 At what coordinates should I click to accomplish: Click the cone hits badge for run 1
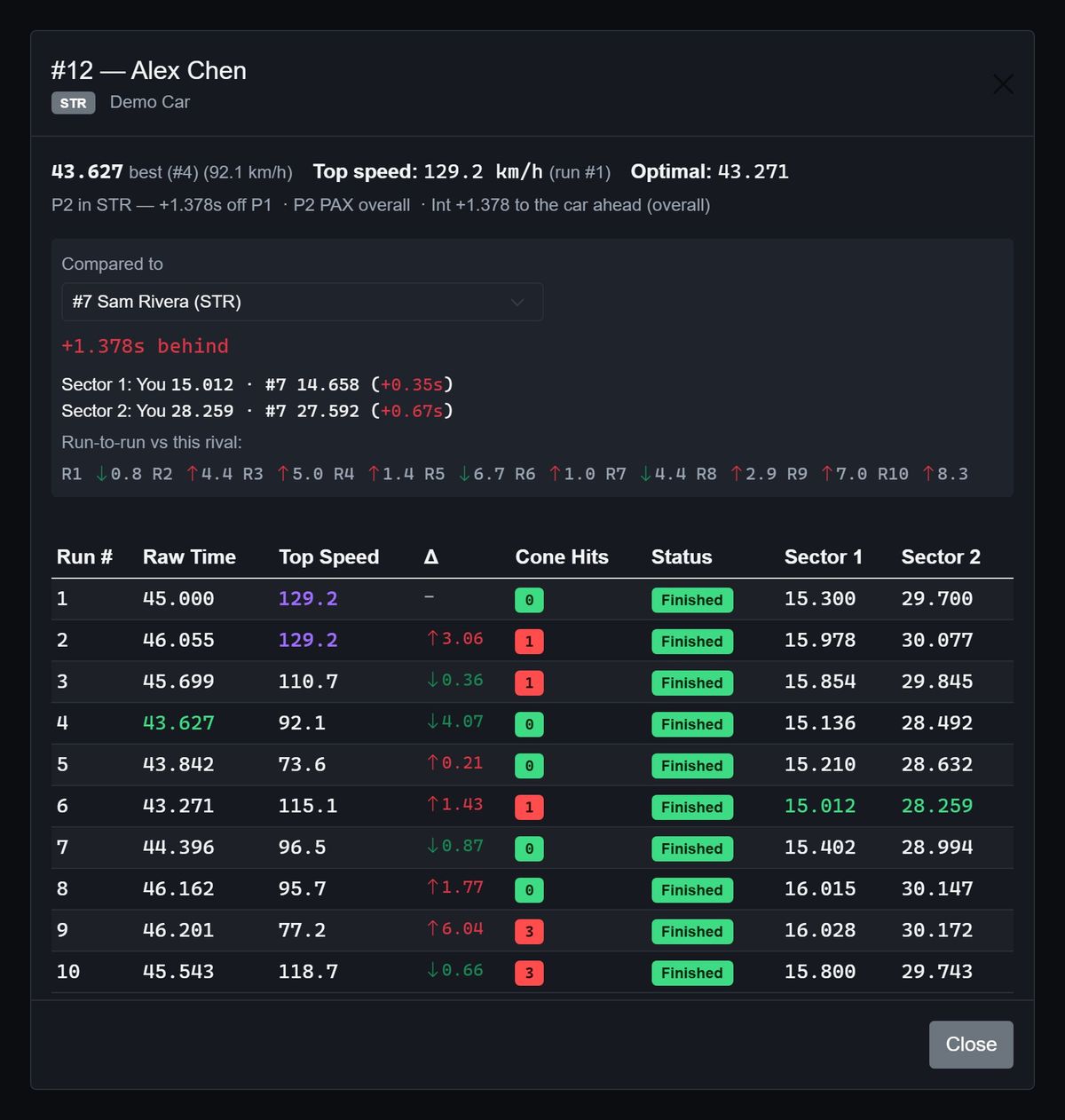coord(529,600)
